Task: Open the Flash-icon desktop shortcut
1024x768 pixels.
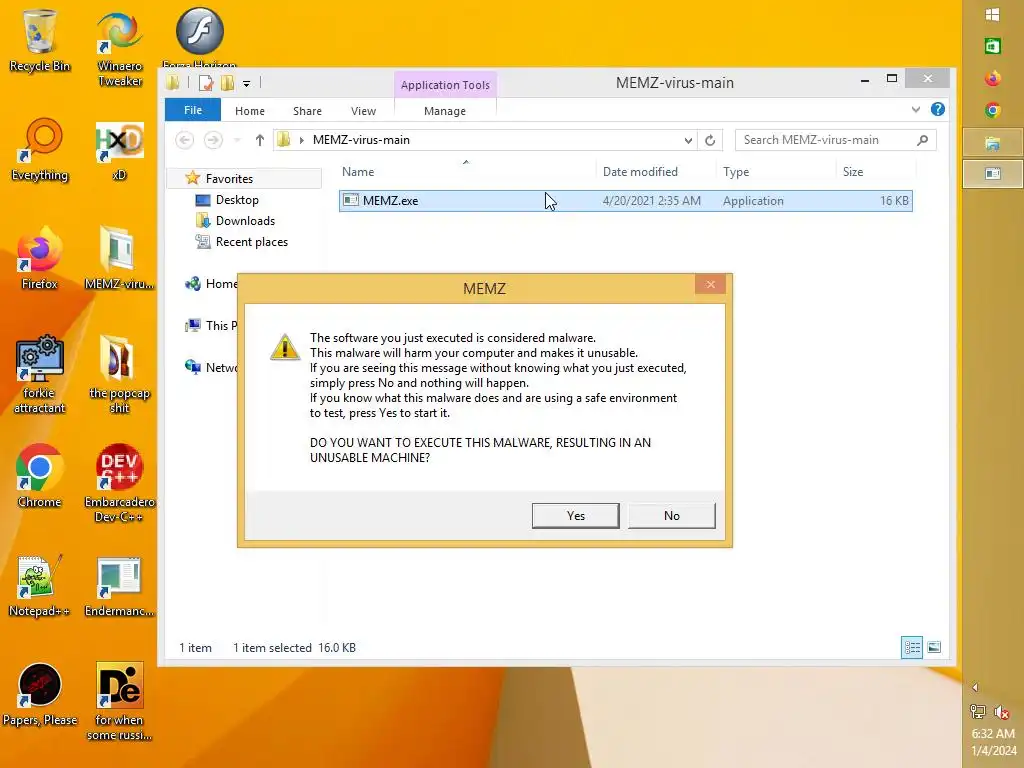Action: click(x=199, y=36)
